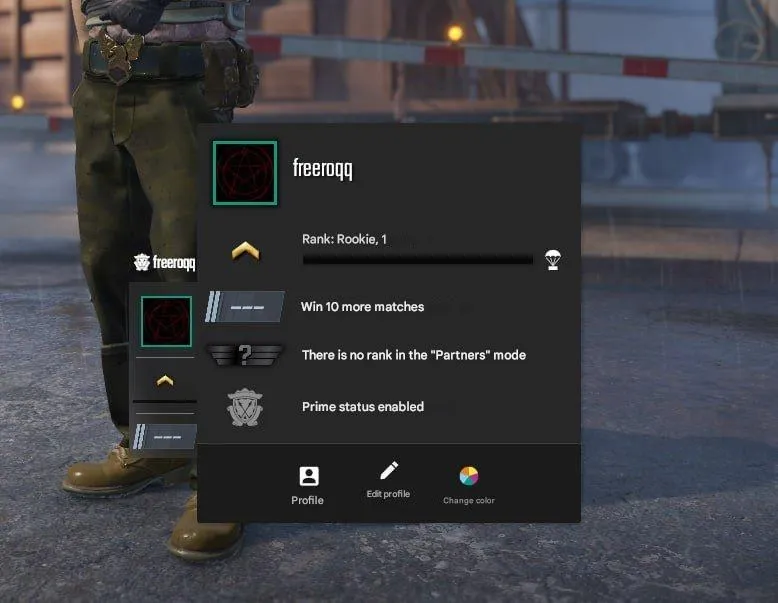
Task: Click 'Prime status enabled' text
Action: point(363,406)
